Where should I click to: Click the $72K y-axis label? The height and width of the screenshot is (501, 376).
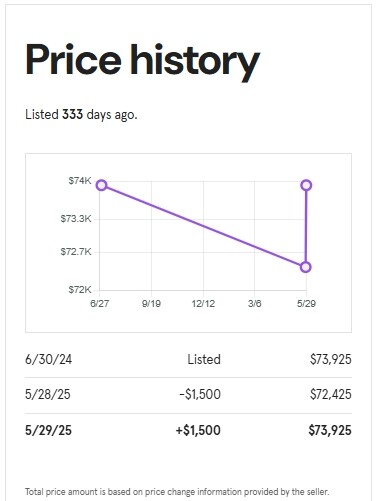pyautogui.click(x=80, y=290)
